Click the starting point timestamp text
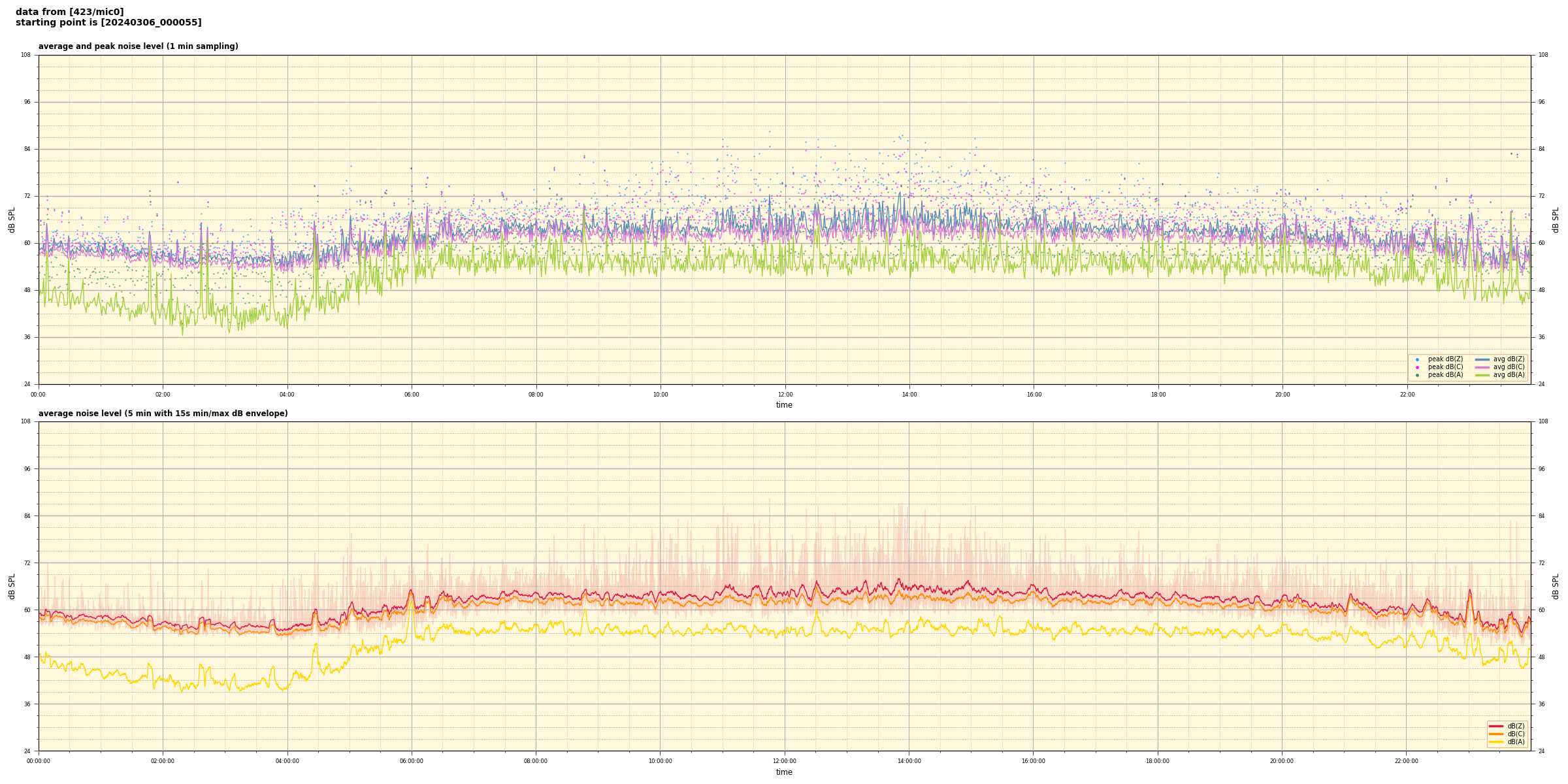This screenshot has height=784, width=1568. click(108, 23)
